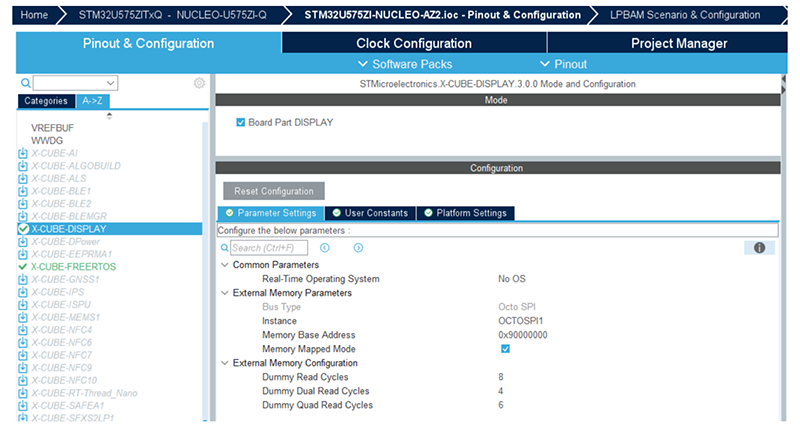Click the Reset Configuration button
Screen dimensions: 800x430
point(274,191)
